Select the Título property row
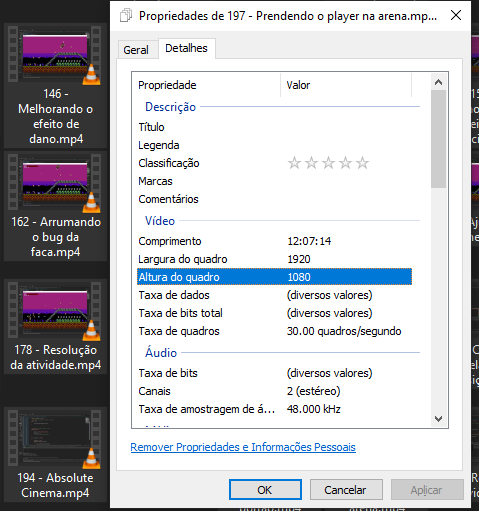Screen dimensions: 479x511 click(274, 127)
